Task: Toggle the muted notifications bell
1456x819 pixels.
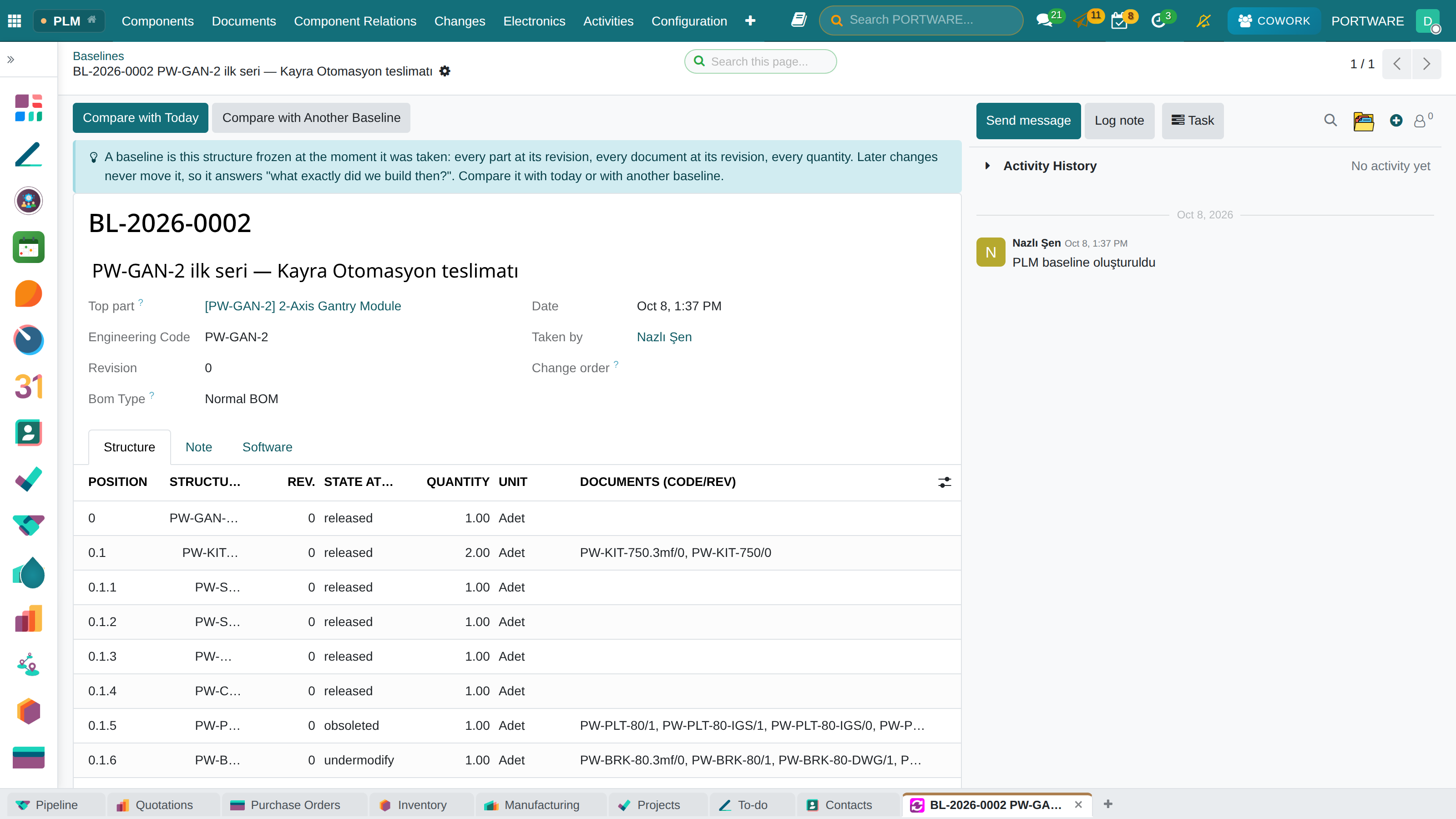Action: point(1203,21)
